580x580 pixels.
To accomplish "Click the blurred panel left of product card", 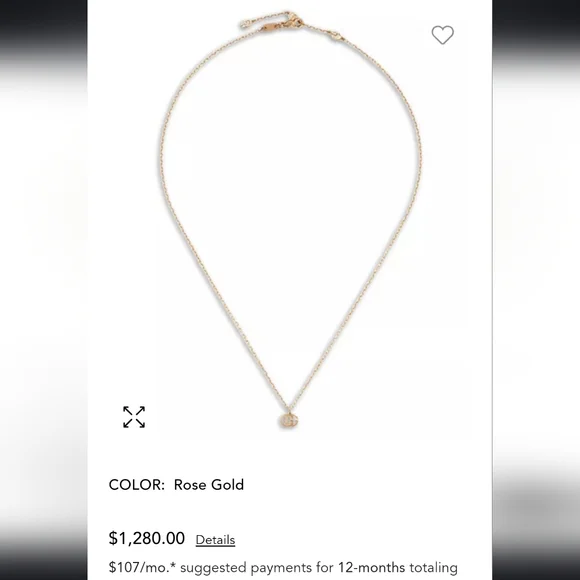I will [44, 290].
